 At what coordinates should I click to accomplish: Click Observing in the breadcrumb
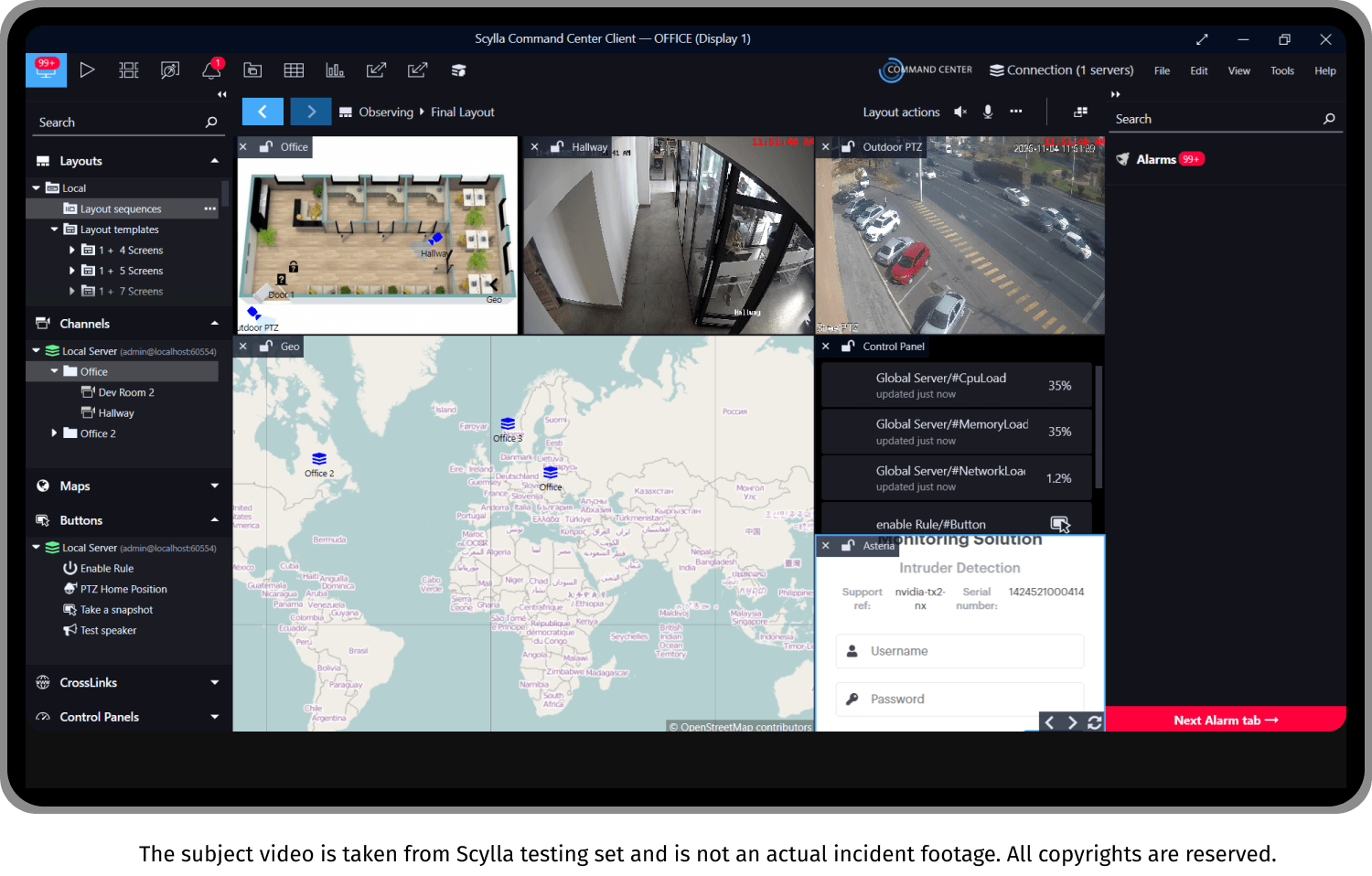[386, 112]
